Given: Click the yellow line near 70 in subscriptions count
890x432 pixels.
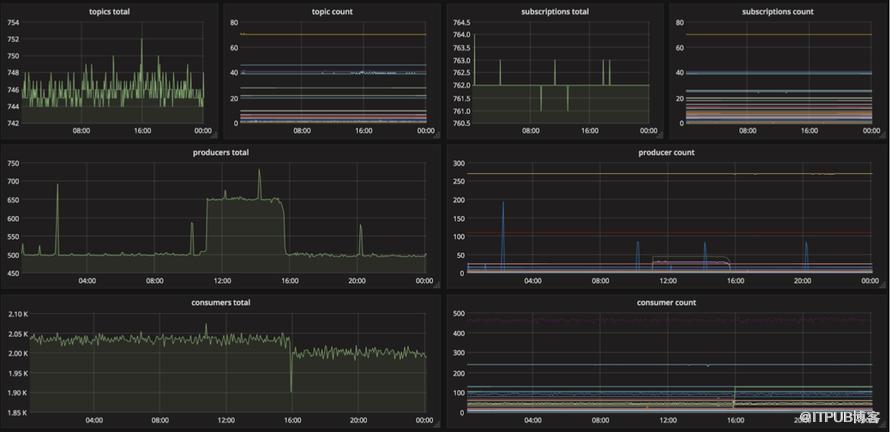Looking at the screenshot, I should click(x=778, y=35).
